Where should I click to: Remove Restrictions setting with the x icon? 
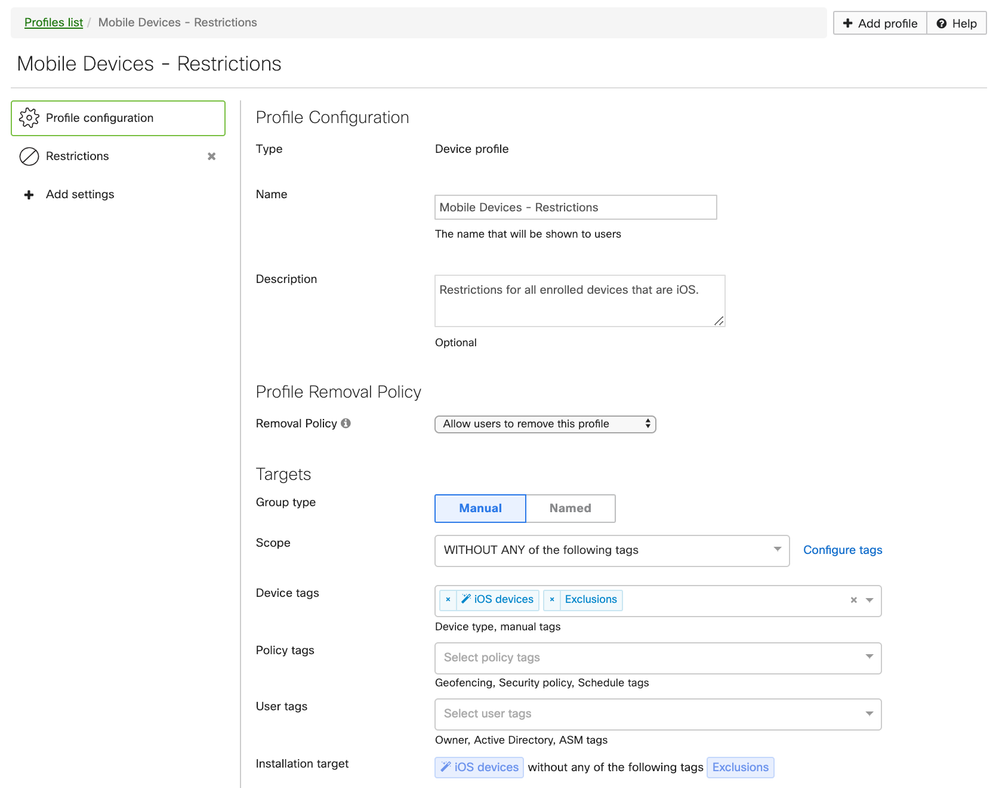[x=211, y=156]
